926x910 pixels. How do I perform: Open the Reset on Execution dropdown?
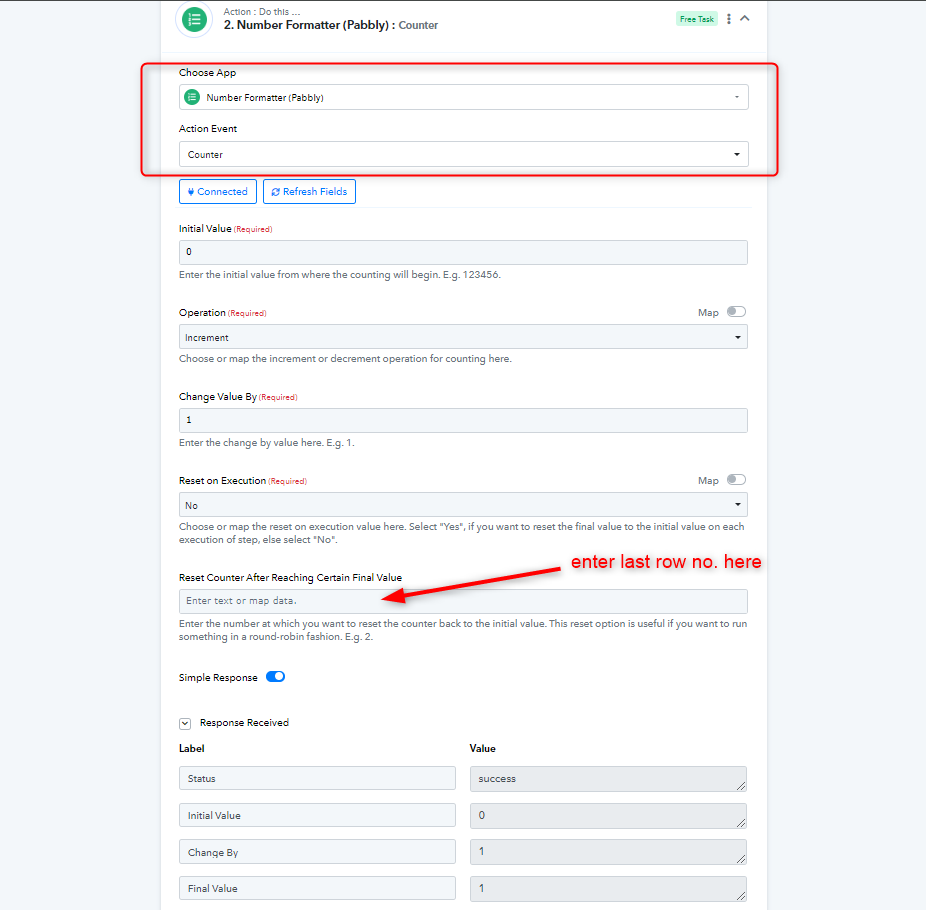tap(463, 505)
